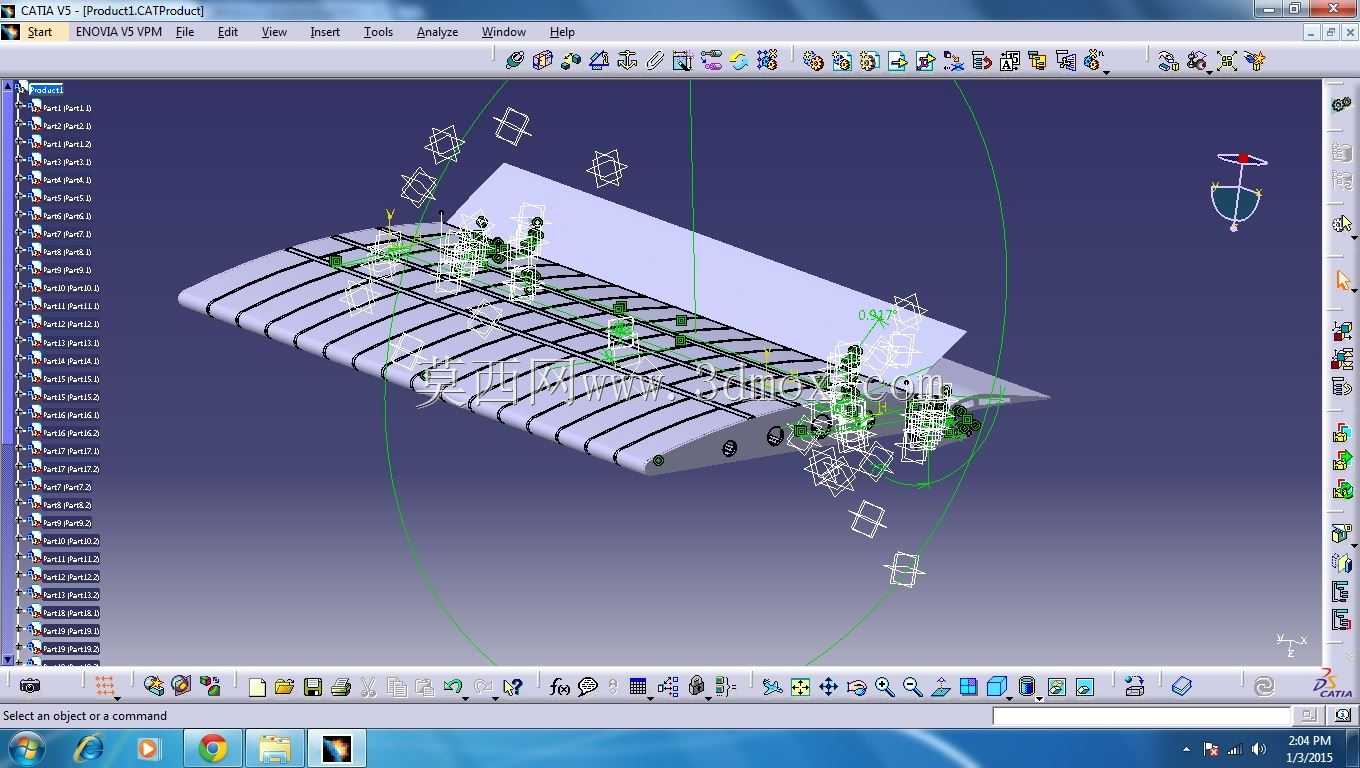This screenshot has height=768, width=1360.
Task: Open the Formula f(x) tool
Action: [560, 687]
